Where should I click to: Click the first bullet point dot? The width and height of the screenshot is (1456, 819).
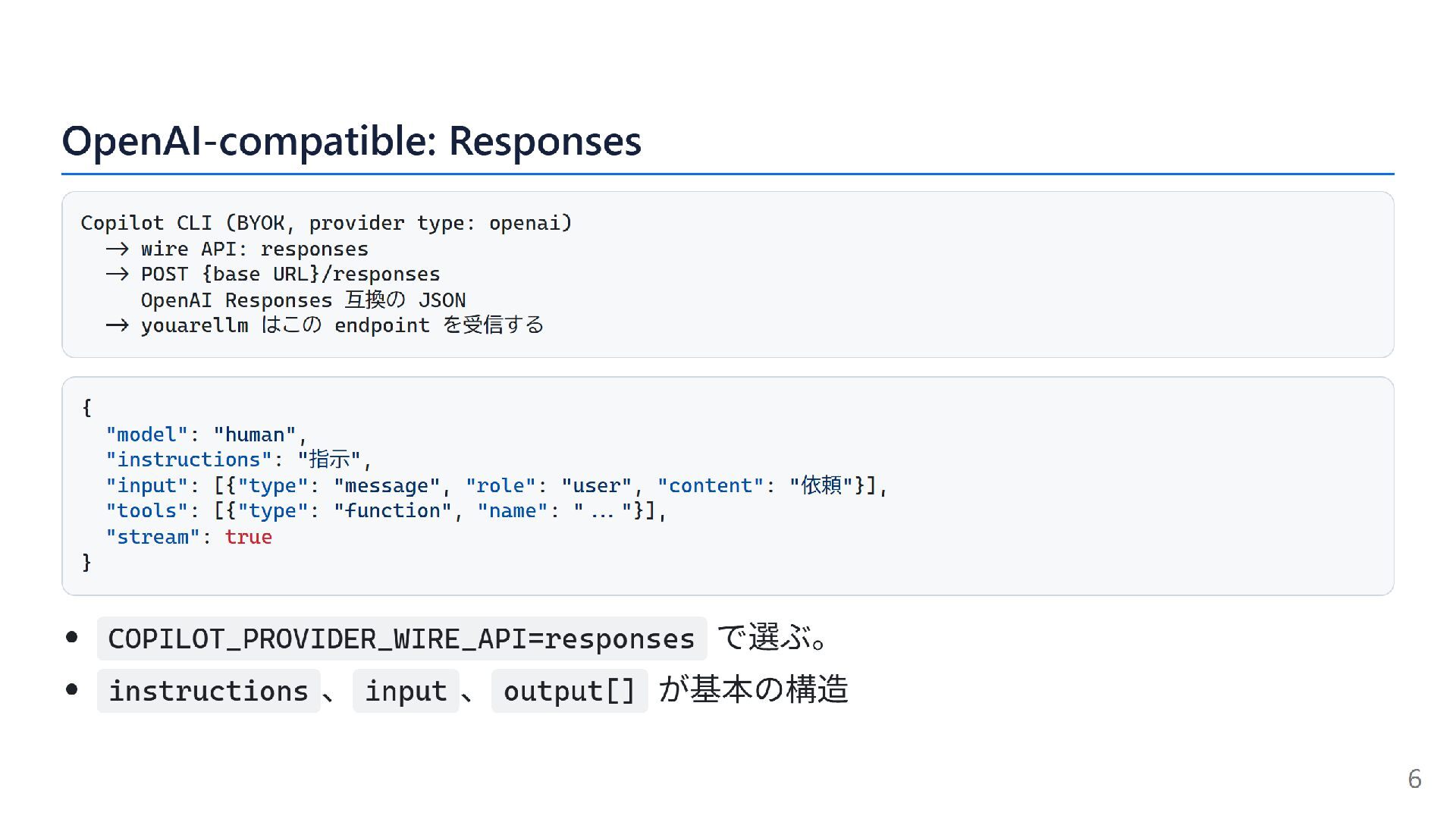(72, 637)
